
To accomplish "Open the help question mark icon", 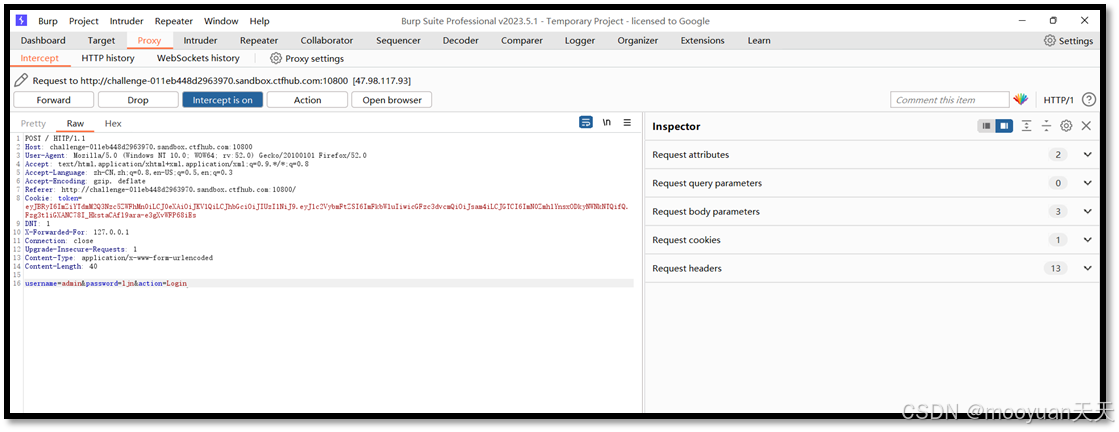I will click(1088, 100).
